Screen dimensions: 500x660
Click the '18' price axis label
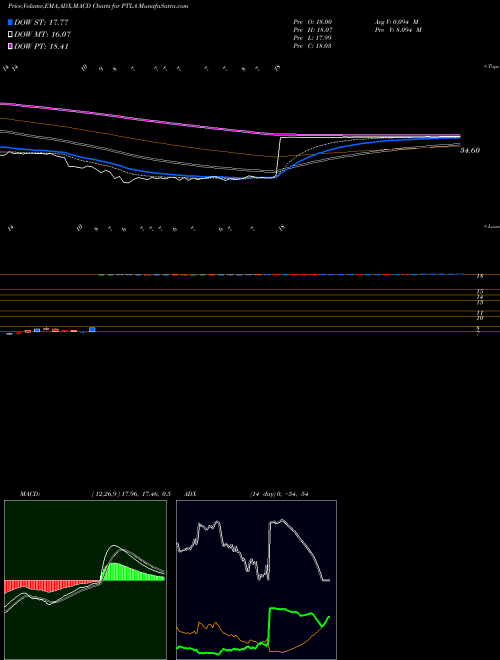pos(479,276)
